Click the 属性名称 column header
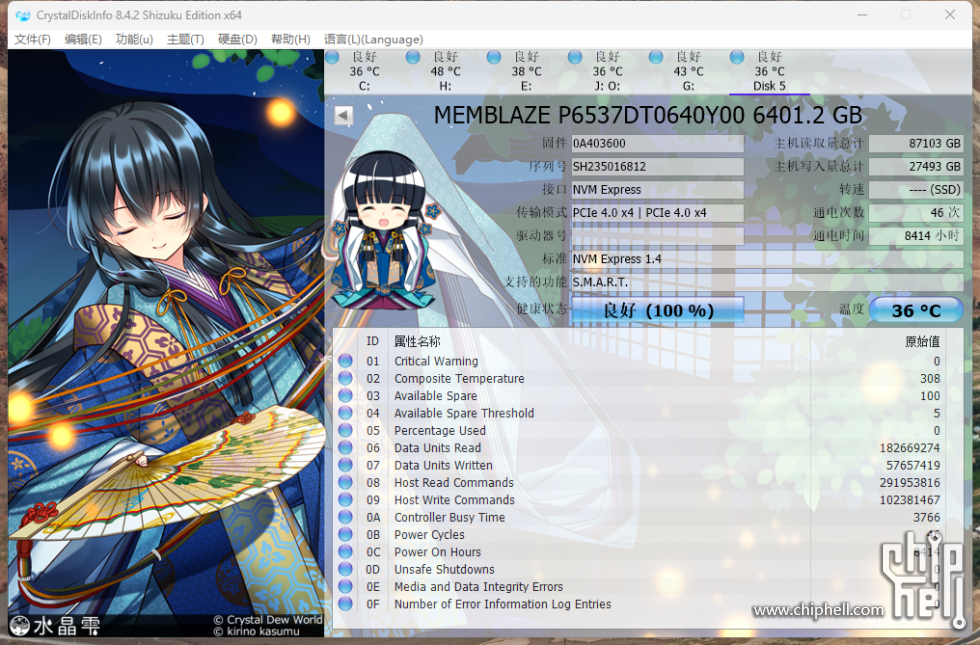Viewport: 980px width, 645px height. (417, 341)
